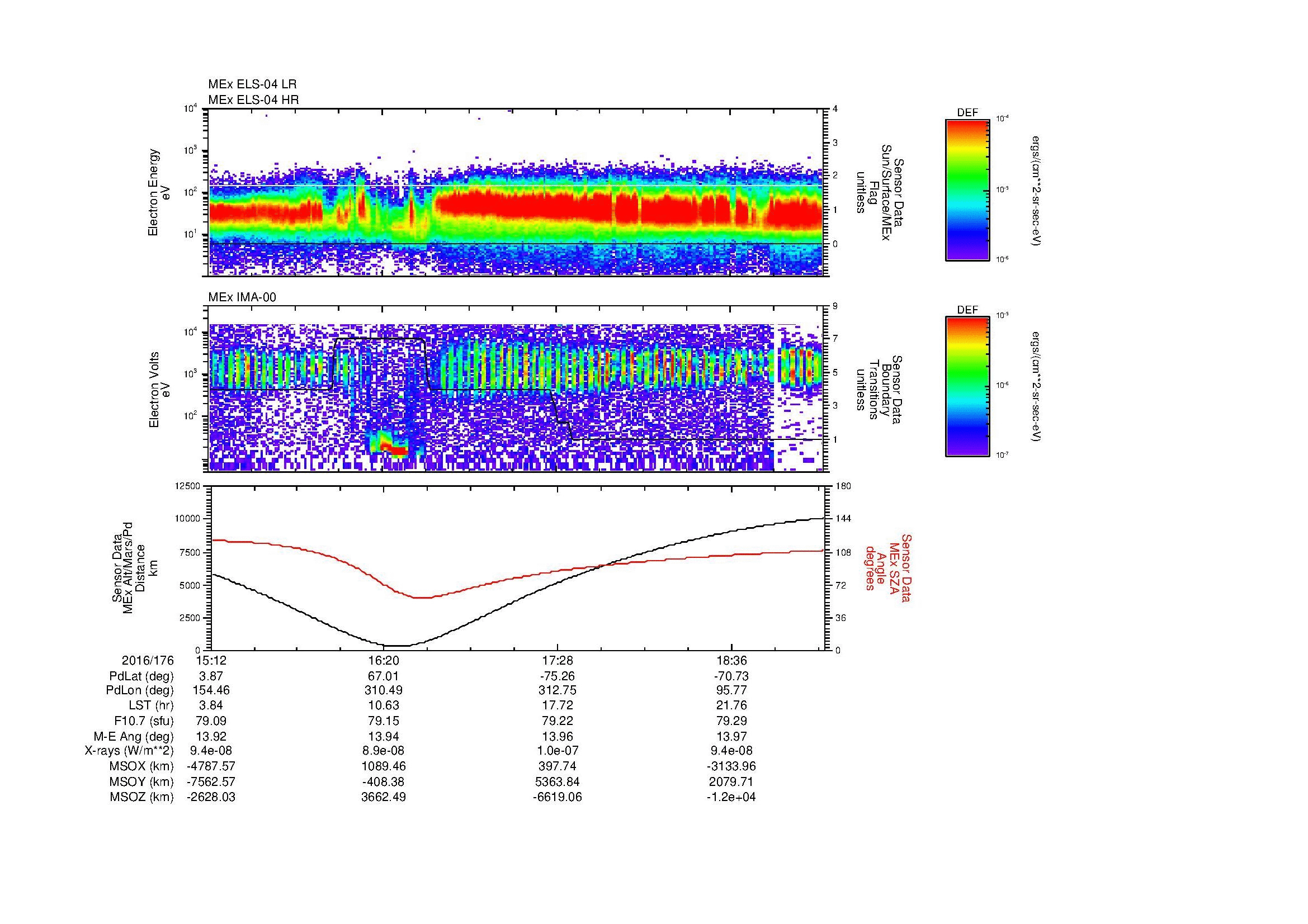Screen dimensions: 1308x924
Task: Select the 'MSOX (km)' row label
Action: [x=142, y=766]
